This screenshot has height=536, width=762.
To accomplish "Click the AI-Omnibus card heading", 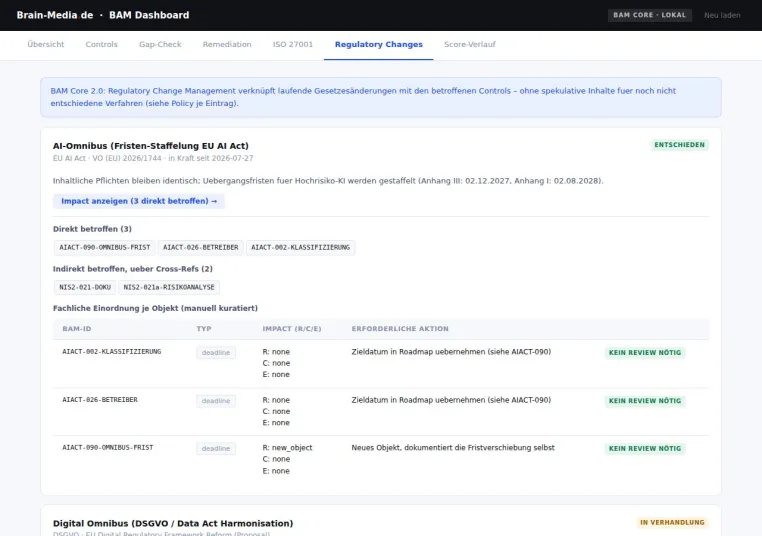I will click(x=151, y=146).
